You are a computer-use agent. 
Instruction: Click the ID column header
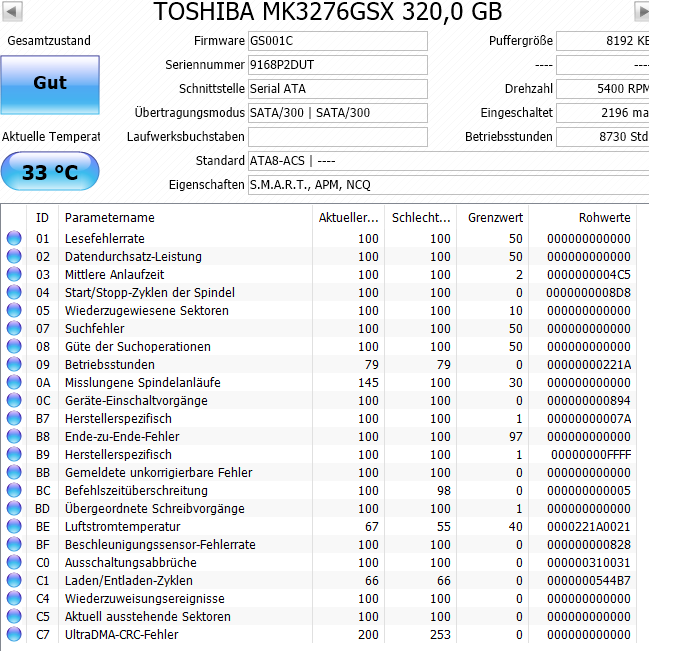(x=42, y=218)
